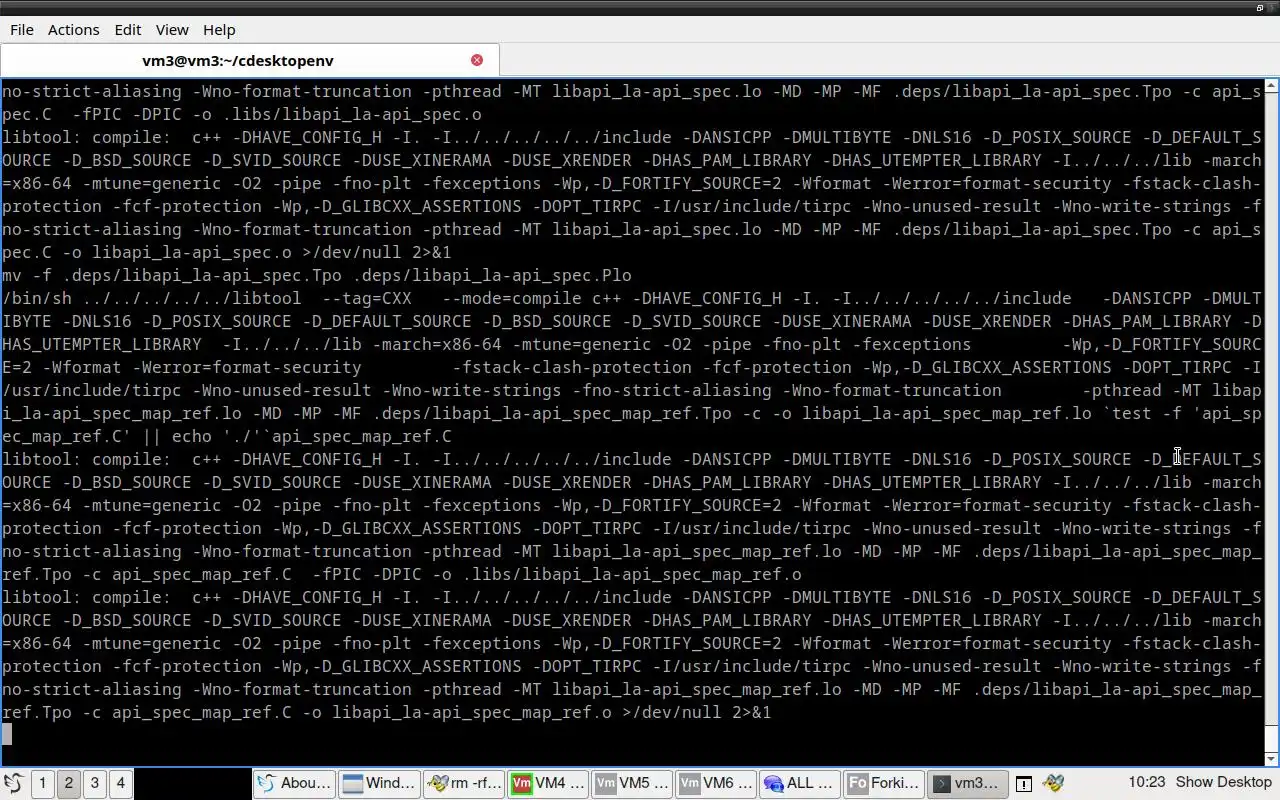Screen dimensions: 1280x800
Task: Switch to VM4 taskbar entry
Action: [548, 783]
